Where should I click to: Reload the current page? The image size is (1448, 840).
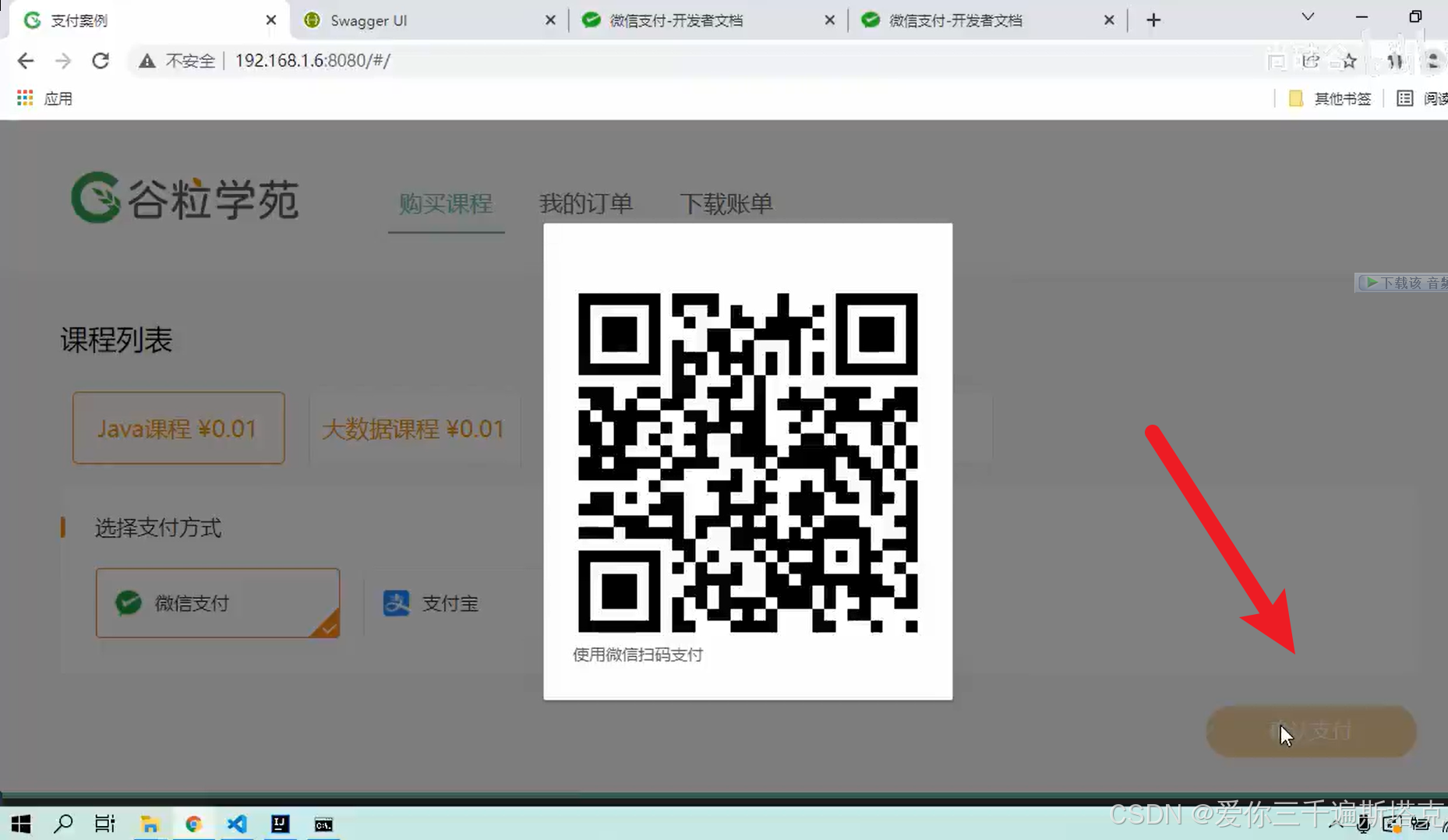(101, 61)
